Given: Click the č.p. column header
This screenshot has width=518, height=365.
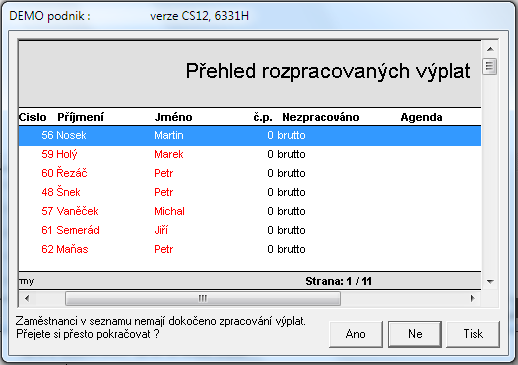Looking at the screenshot, I should click(263, 118).
